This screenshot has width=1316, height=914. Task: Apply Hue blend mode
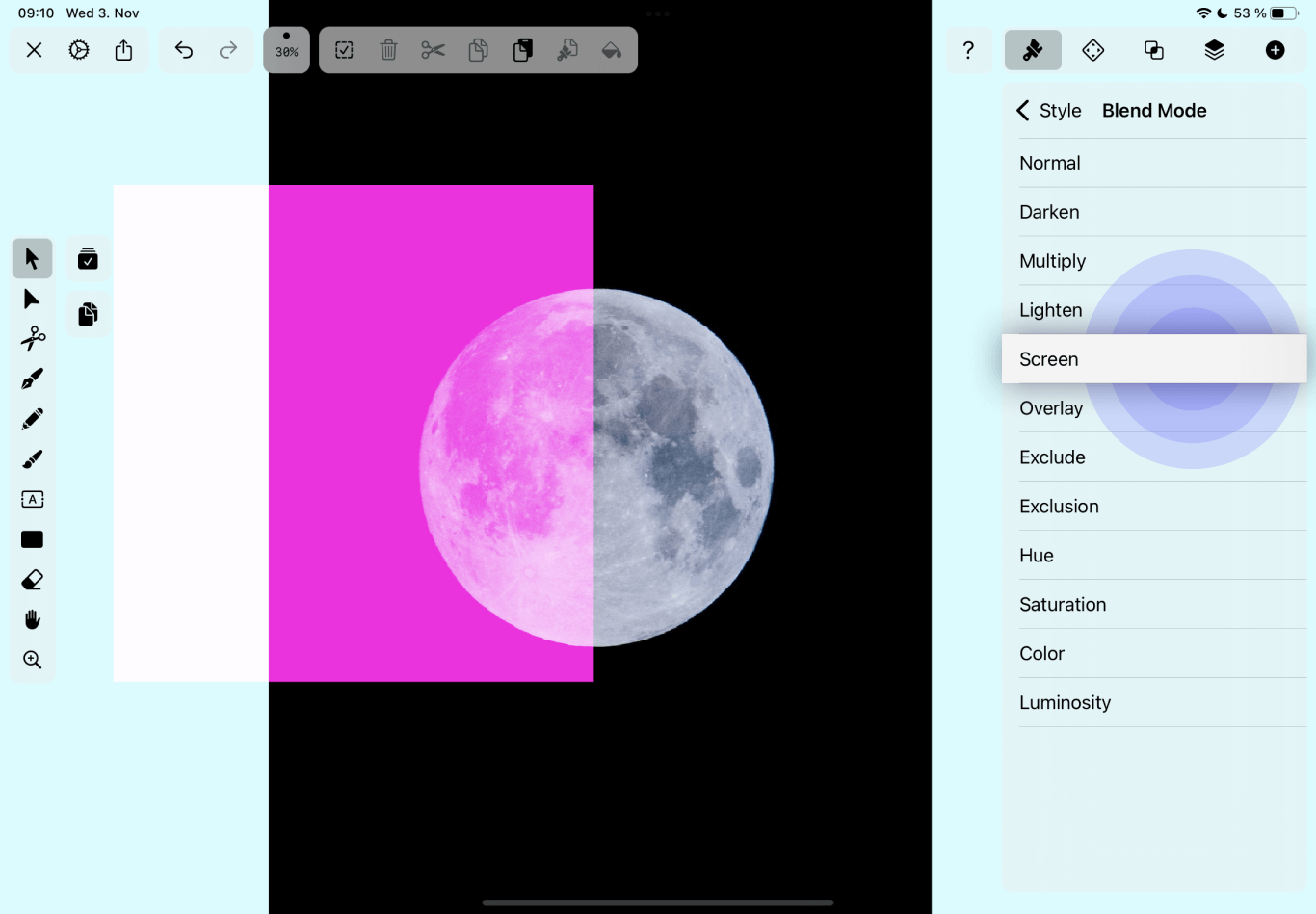coord(1154,556)
